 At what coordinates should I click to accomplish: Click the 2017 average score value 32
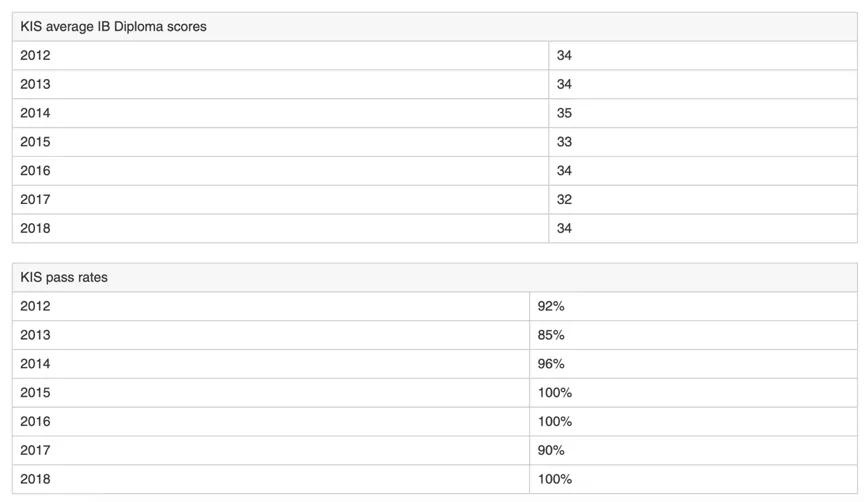564,199
